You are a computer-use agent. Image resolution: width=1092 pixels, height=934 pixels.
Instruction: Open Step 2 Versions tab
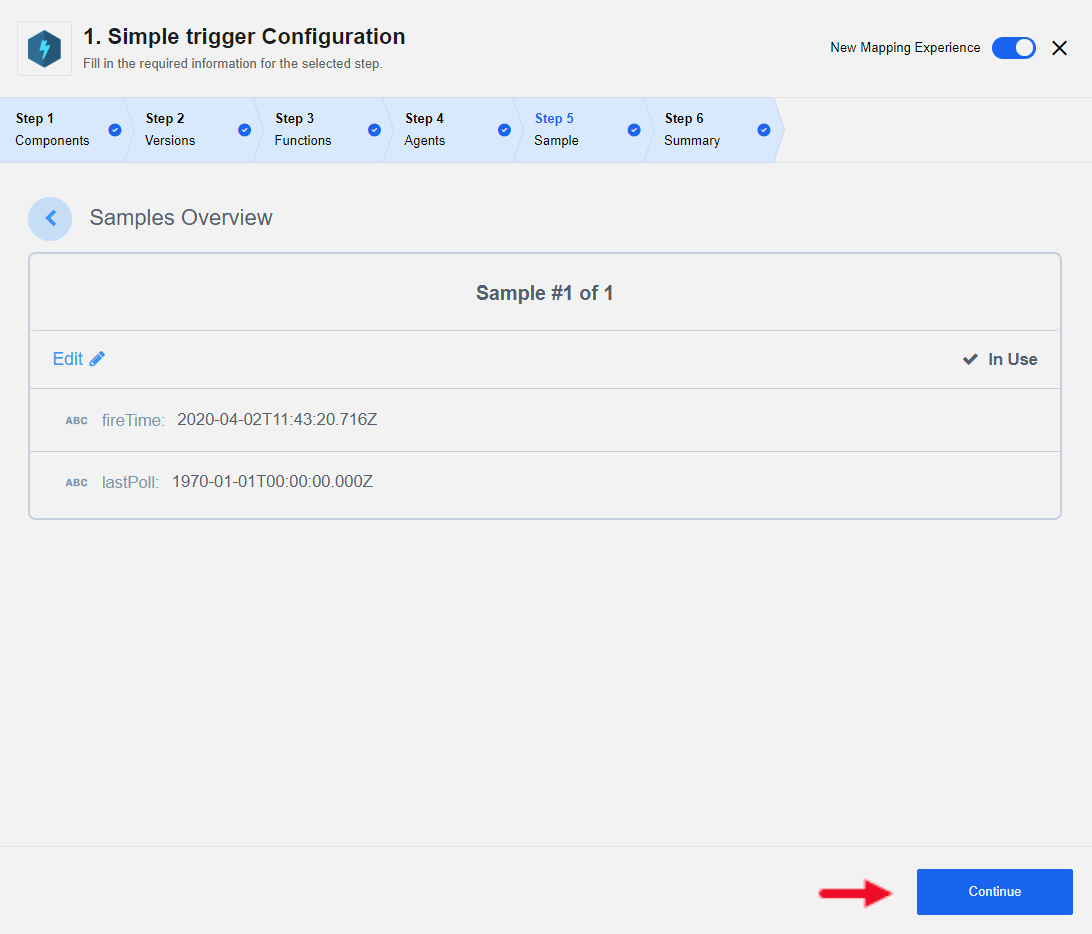click(x=192, y=130)
